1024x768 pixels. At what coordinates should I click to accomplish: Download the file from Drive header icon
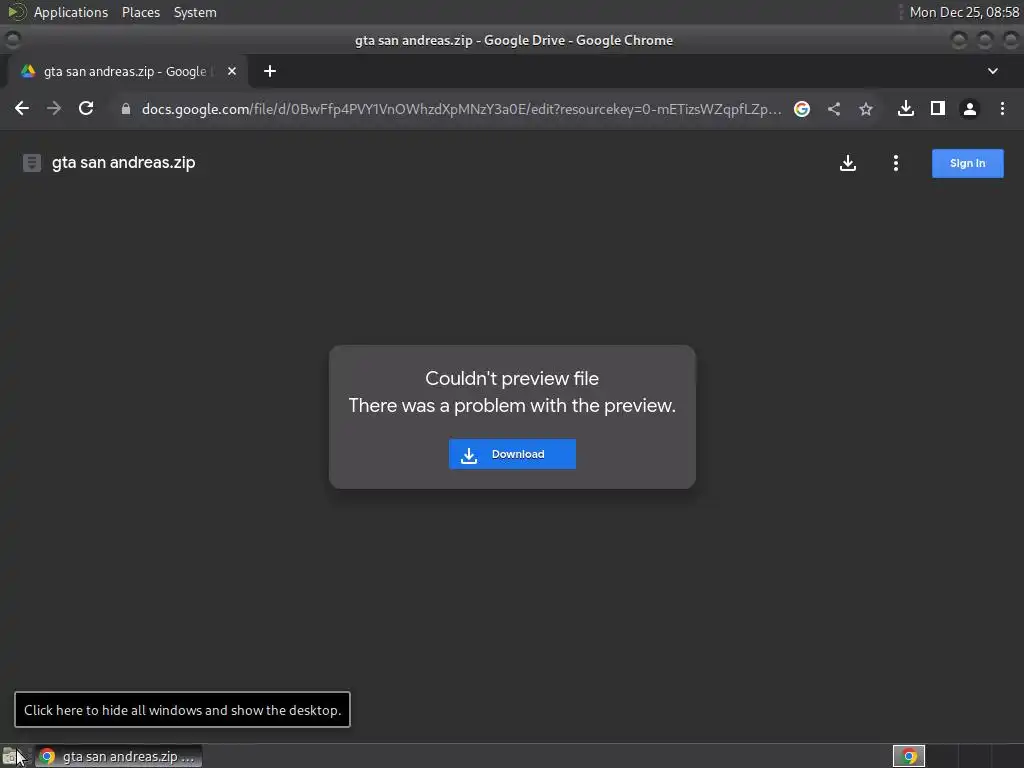tap(848, 163)
